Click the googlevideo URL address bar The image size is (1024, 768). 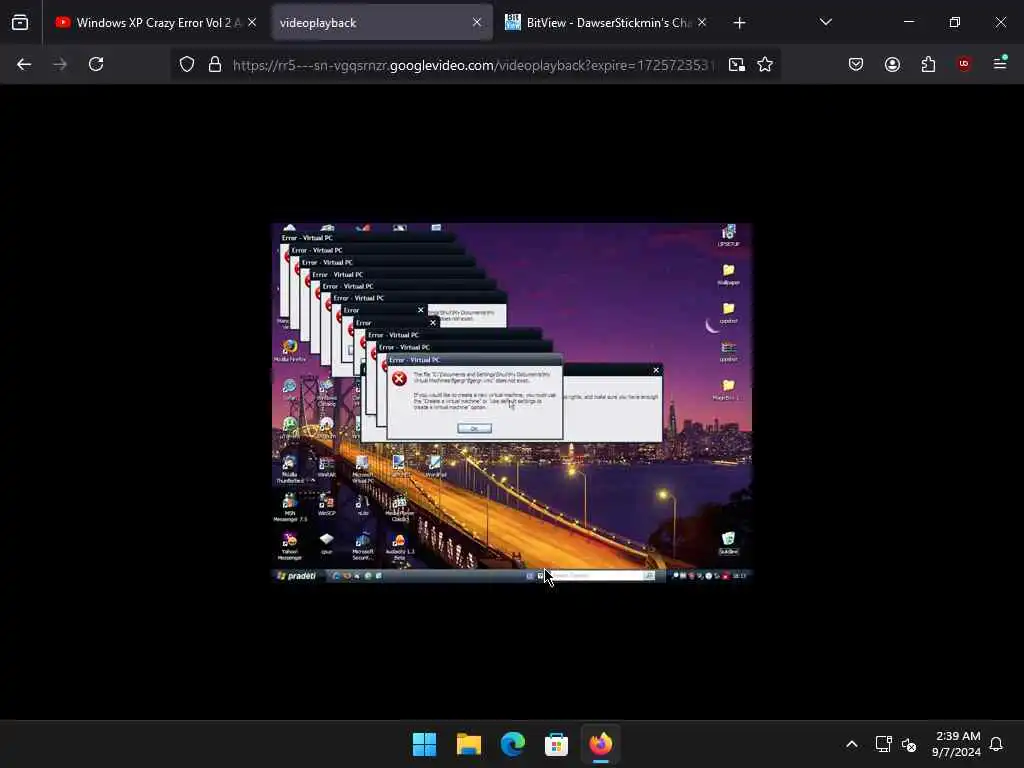(473, 65)
